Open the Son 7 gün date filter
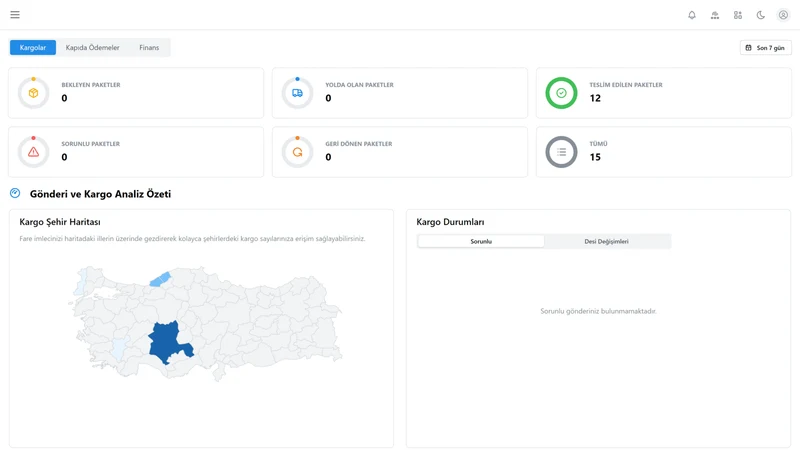 [765, 47]
